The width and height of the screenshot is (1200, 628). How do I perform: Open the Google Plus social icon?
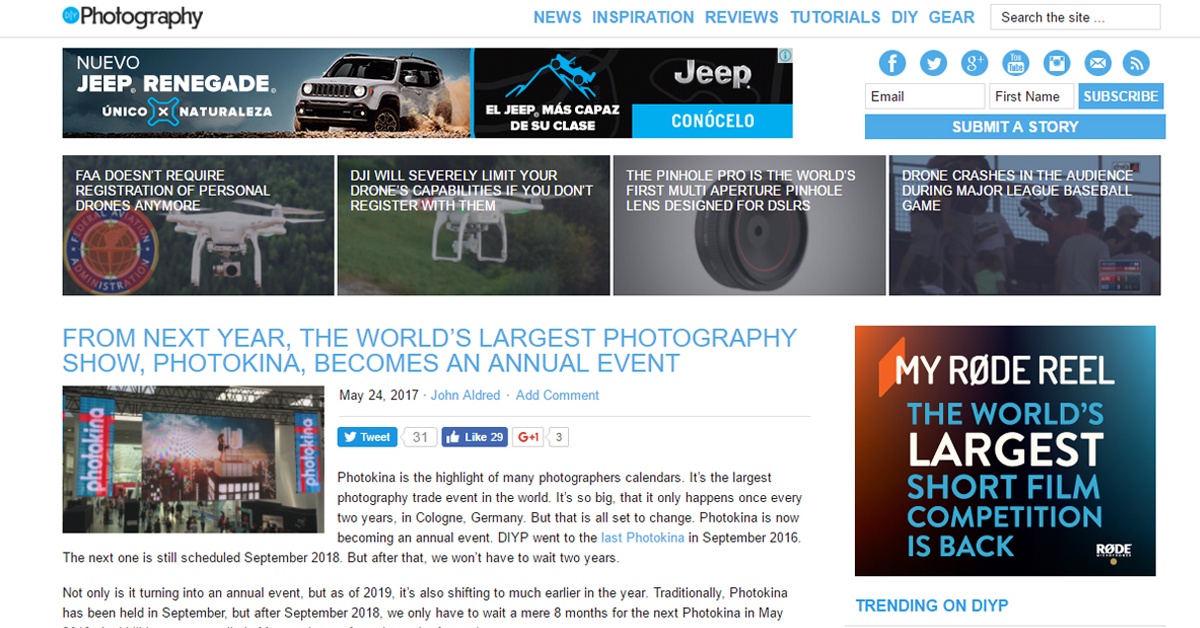974,63
